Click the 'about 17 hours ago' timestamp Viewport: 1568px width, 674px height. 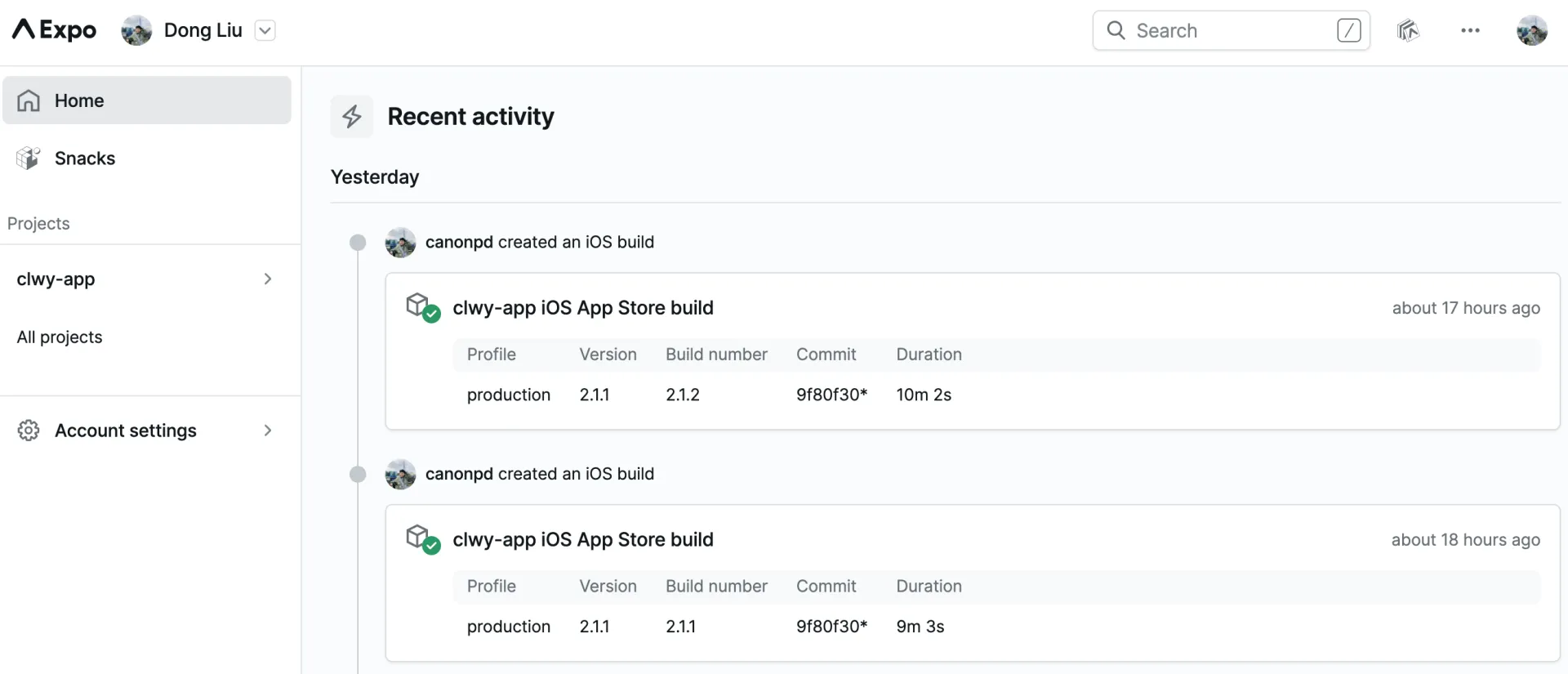click(x=1466, y=308)
